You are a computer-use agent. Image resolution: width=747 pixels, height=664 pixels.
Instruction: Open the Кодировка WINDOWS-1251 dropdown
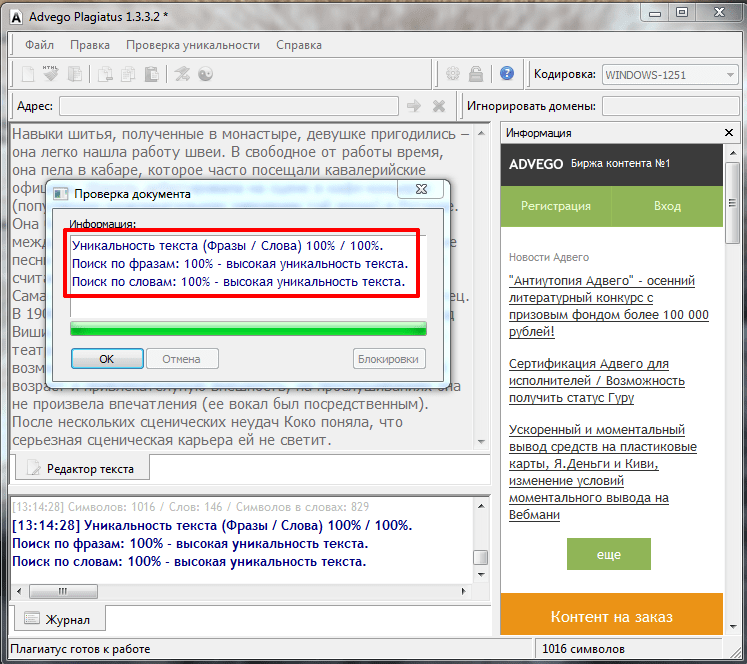coord(670,75)
